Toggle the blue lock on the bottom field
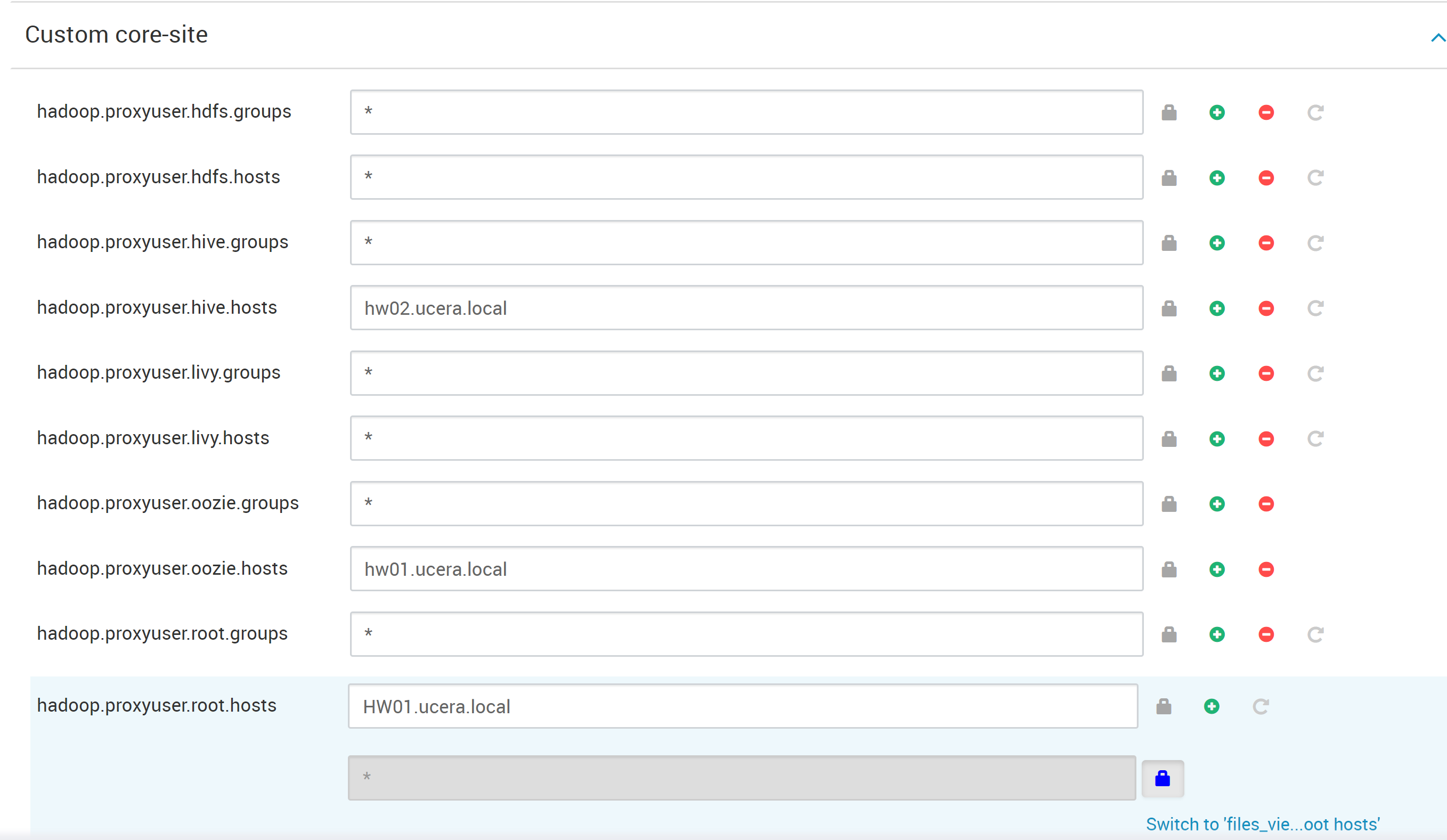The image size is (1447, 840). tap(1162, 778)
